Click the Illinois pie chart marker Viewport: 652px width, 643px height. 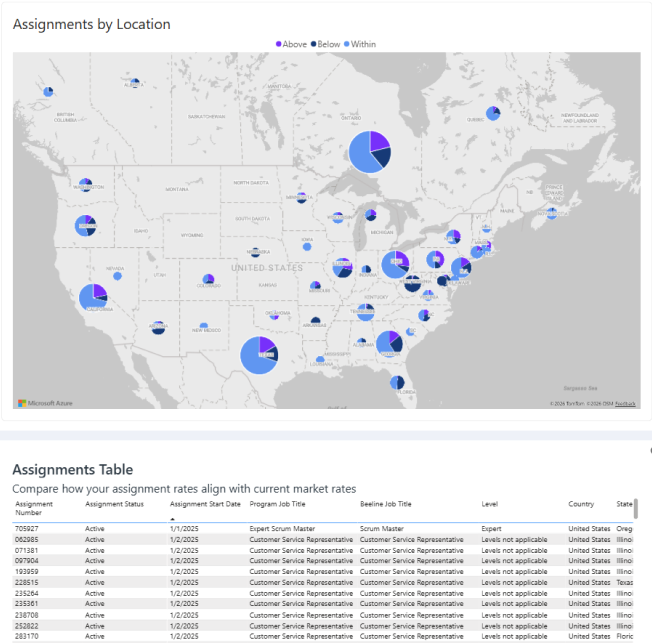342,267
